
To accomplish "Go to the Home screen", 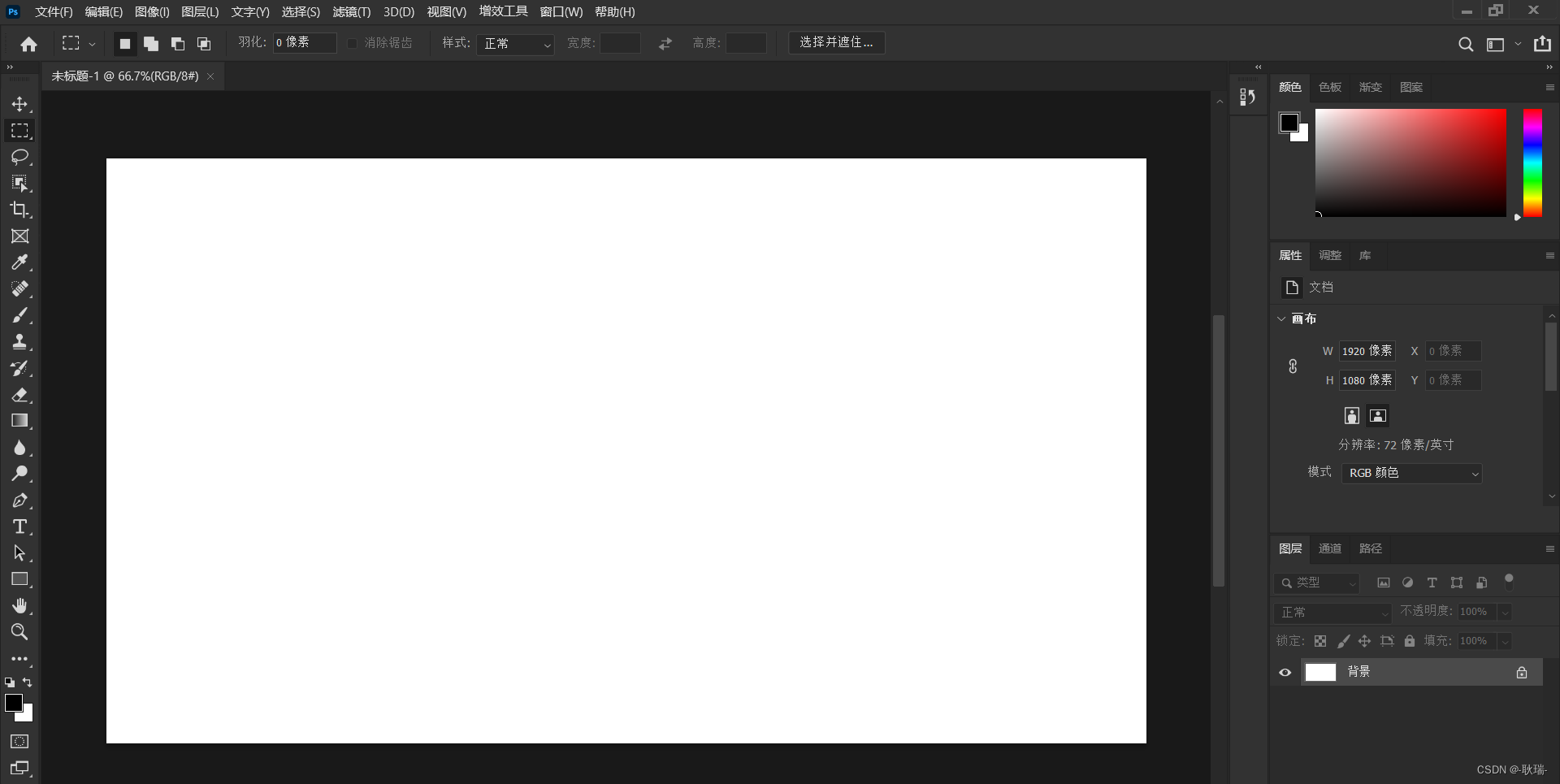I will point(29,44).
